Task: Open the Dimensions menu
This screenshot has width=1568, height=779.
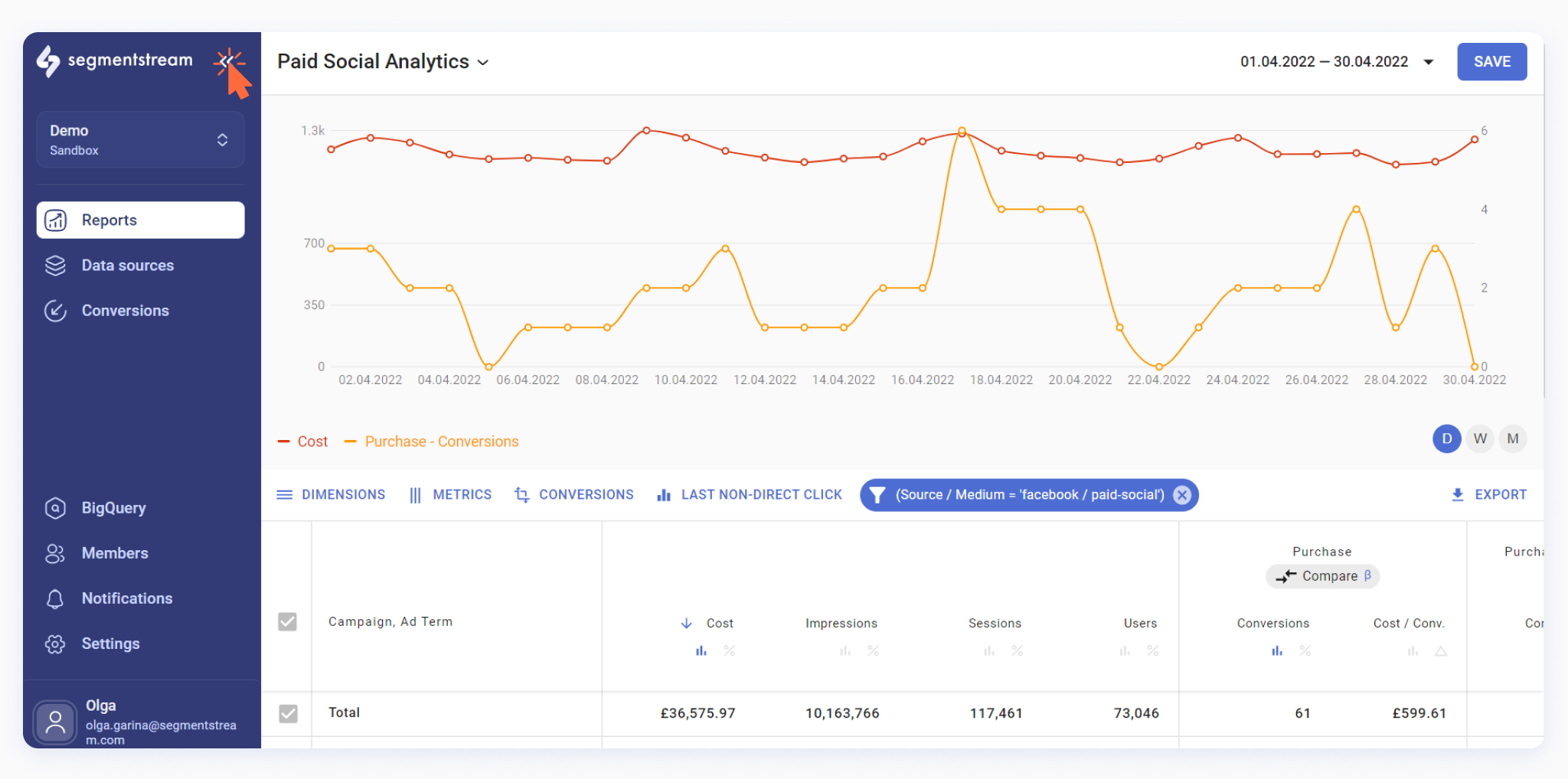Action: pyautogui.click(x=331, y=495)
